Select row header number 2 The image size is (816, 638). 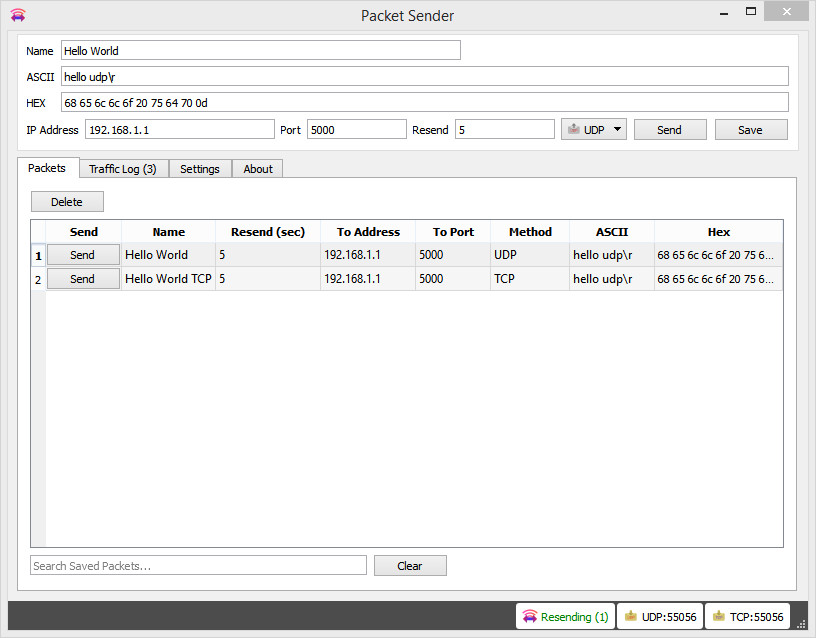pos(39,279)
